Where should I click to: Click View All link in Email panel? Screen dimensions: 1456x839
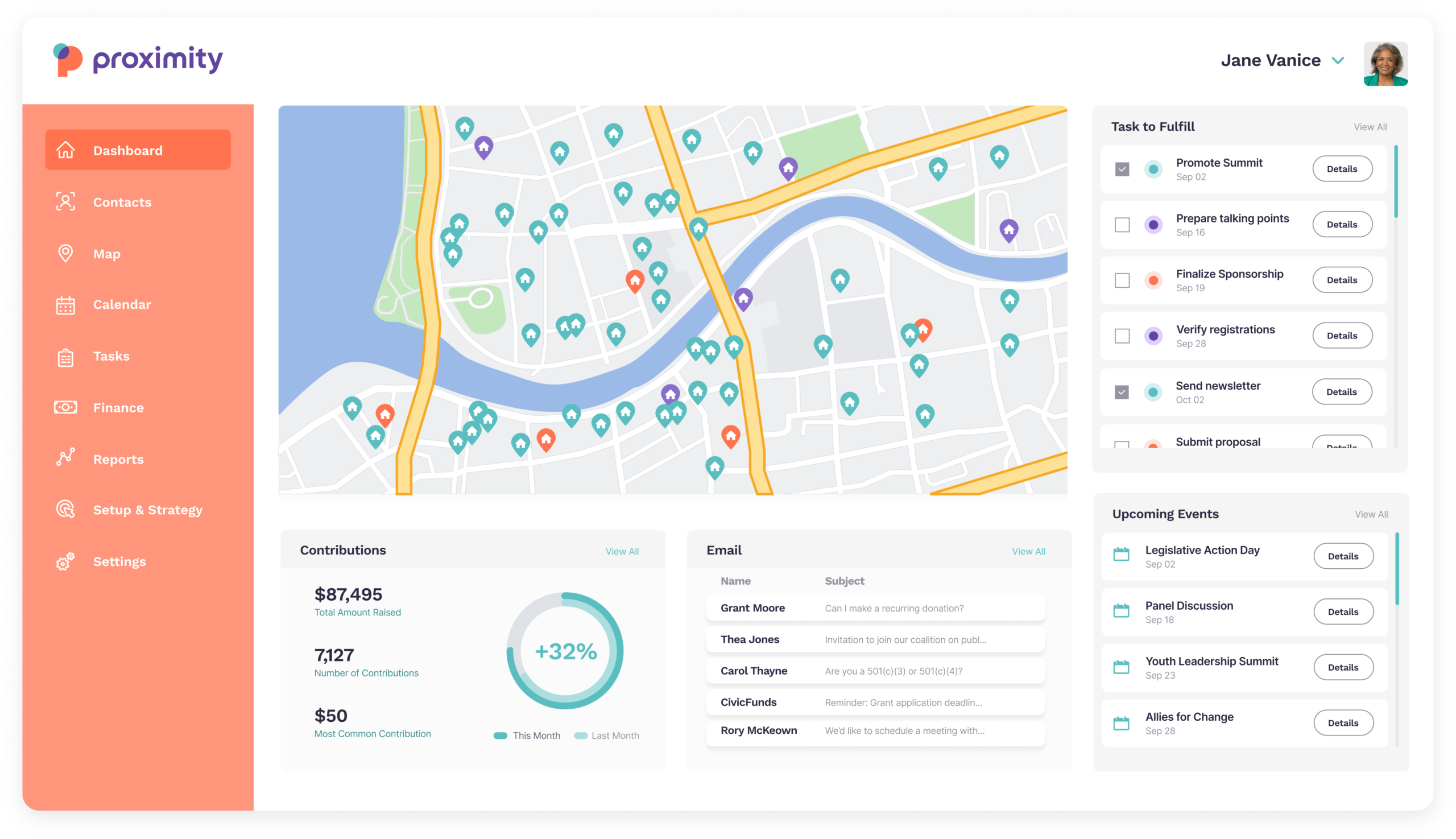[1028, 551]
